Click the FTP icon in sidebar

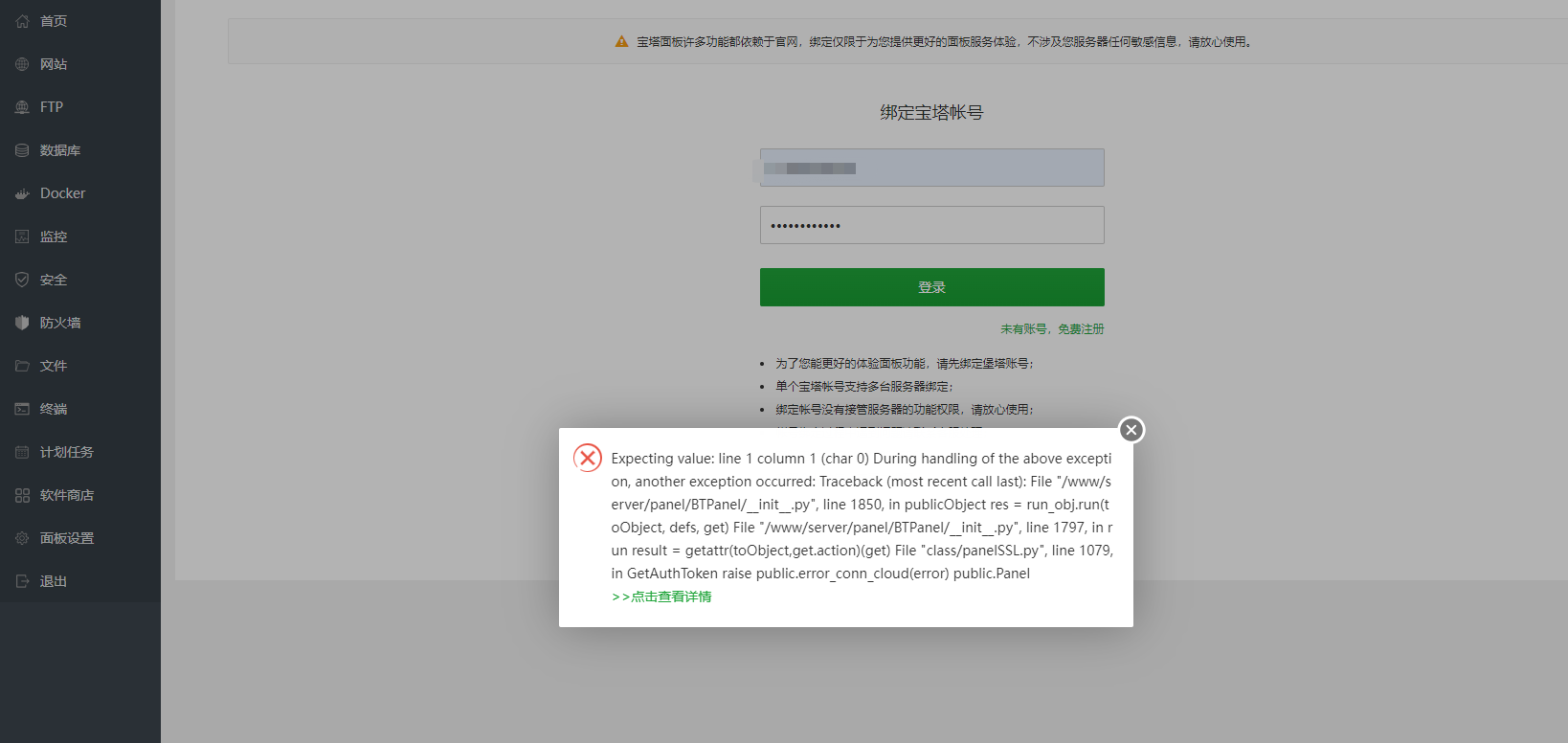pos(22,107)
